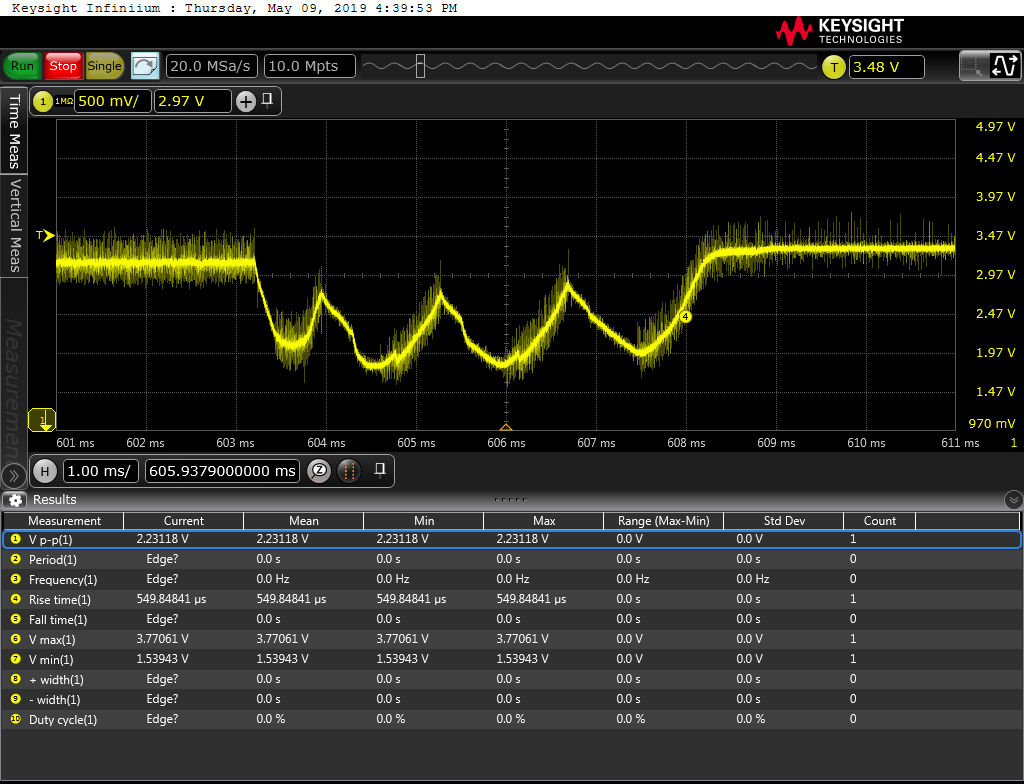Open the Time Meas side tab
Image resolution: width=1024 pixels, height=784 pixels.
pyautogui.click(x=14, y=130)
